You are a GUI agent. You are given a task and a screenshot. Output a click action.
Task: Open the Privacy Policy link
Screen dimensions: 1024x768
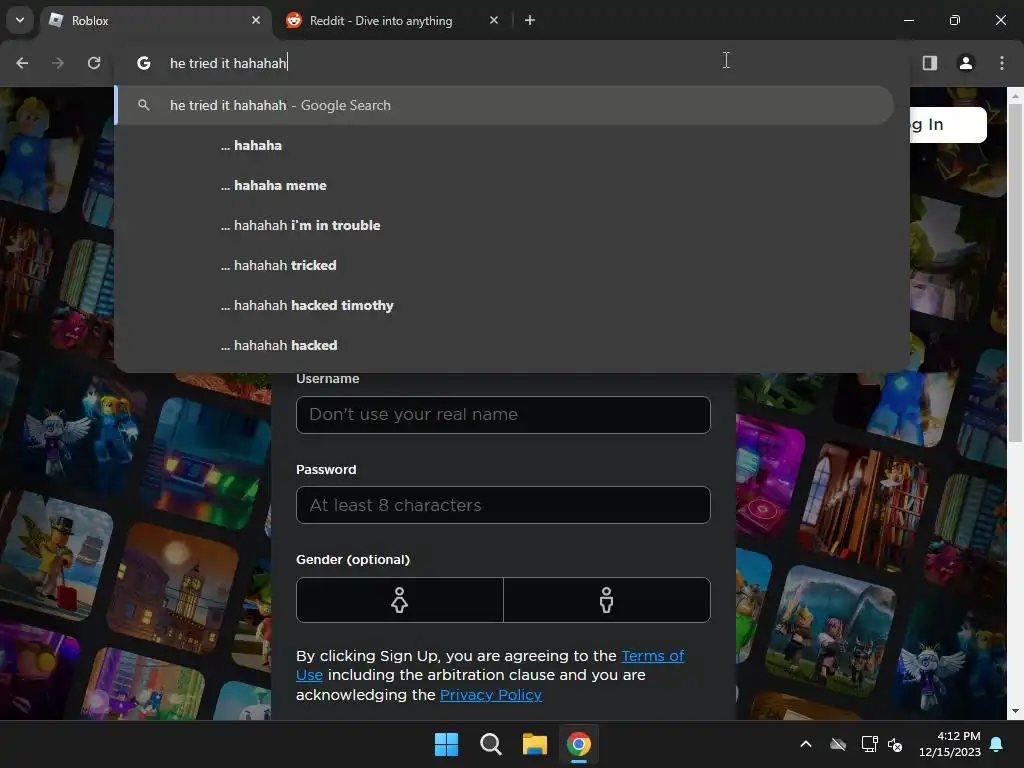tap(490, 695)
